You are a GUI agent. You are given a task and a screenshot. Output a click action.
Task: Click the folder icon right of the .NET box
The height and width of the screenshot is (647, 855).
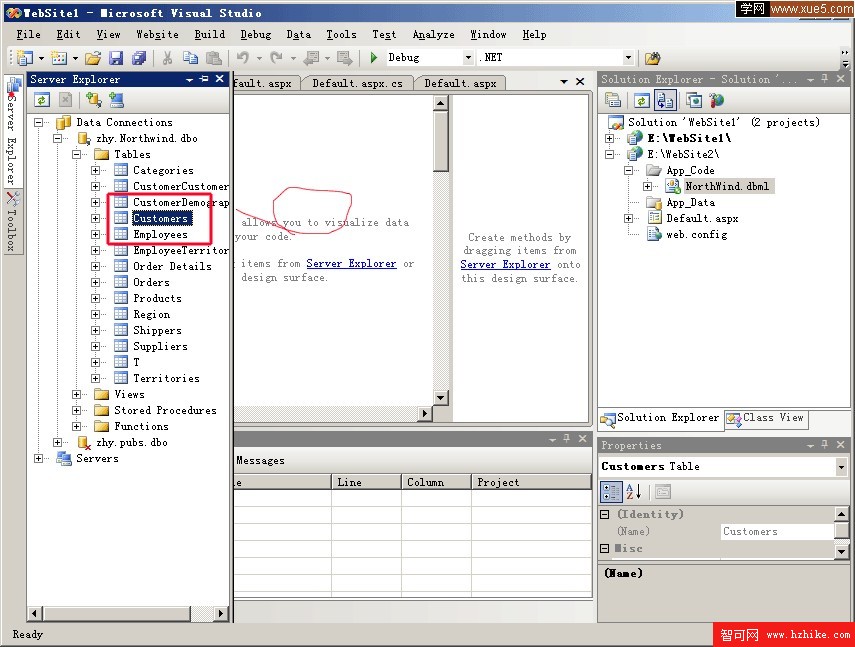(652, 58)
